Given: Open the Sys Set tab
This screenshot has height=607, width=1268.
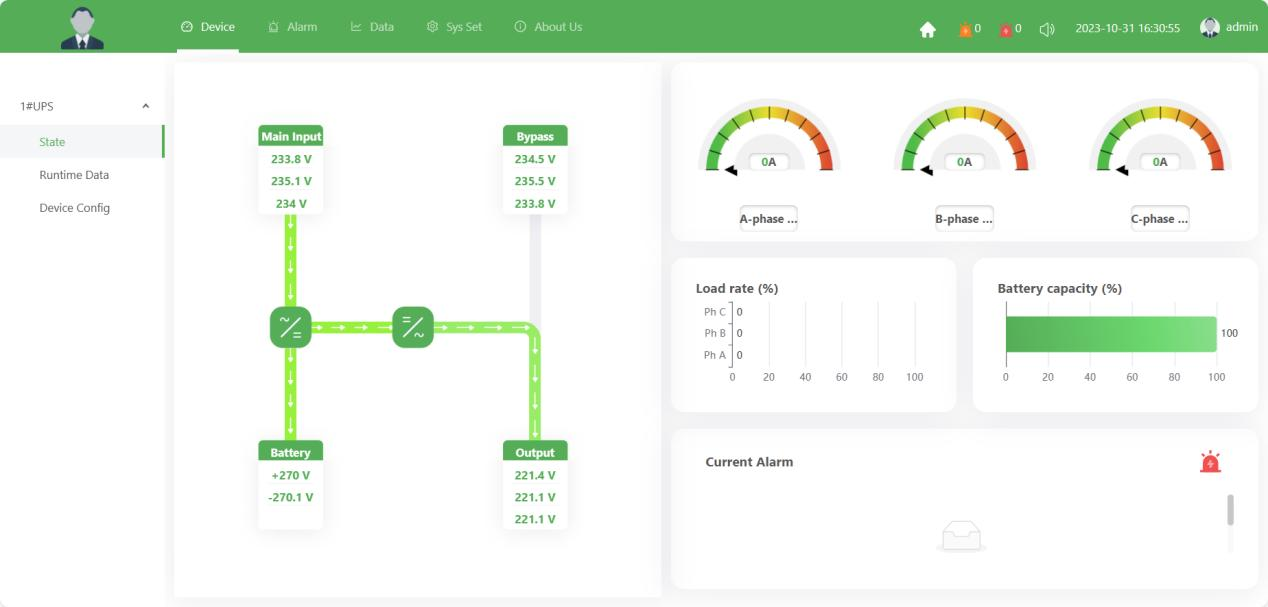Looking at the screenshot, I should tap(454, 27).
